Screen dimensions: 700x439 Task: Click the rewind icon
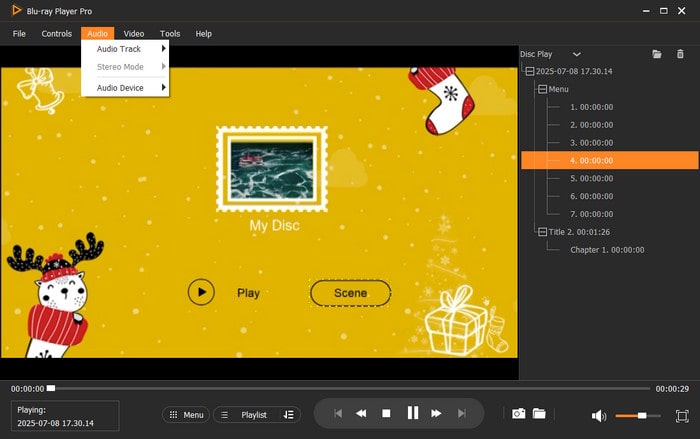[361, 413]
